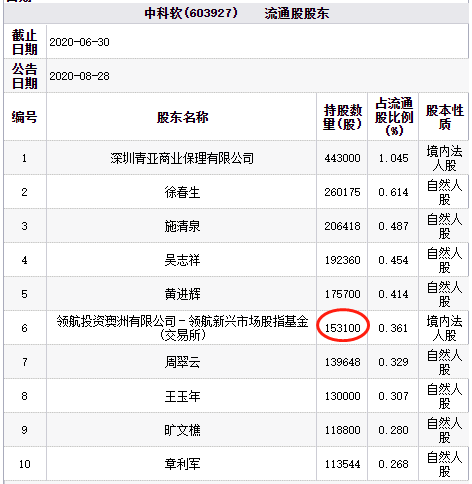Image resolution: width=472 pixels, height=484 pixels.
Task: Click the 股本性质 column header
Action: 445,117
